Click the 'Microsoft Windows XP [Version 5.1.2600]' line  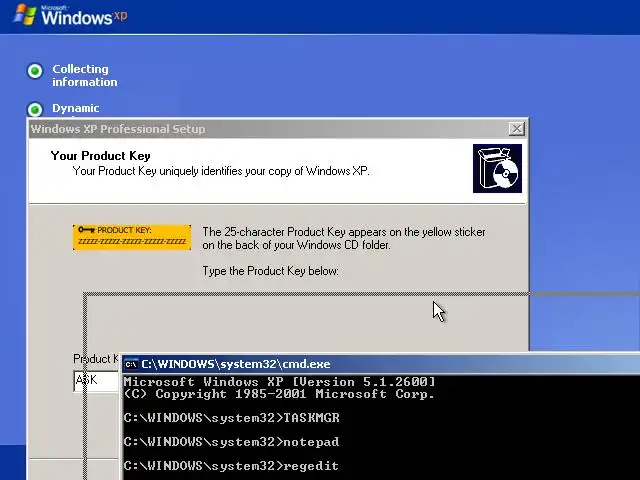280,382
